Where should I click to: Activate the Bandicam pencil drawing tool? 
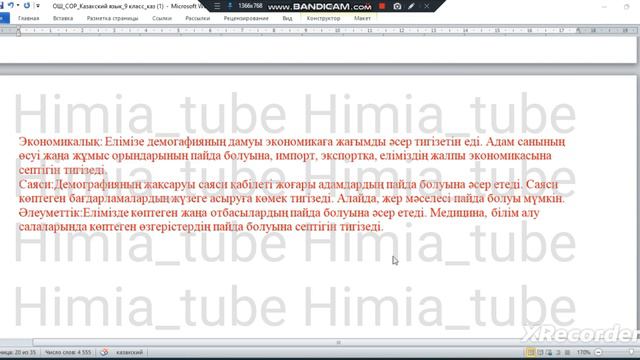click(x=411, y=6)
